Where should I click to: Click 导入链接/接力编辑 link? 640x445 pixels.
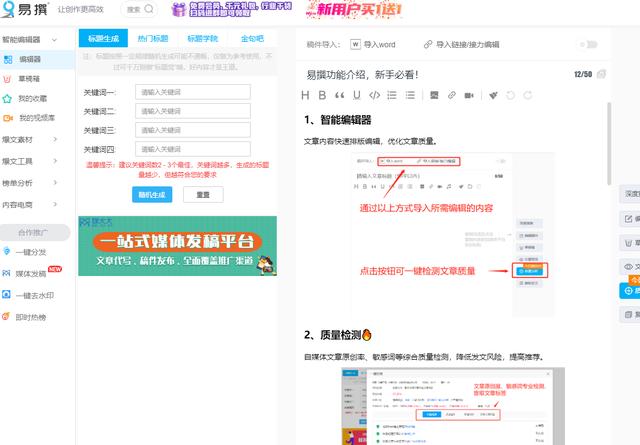pyautogui.click(x=467, y=44)
